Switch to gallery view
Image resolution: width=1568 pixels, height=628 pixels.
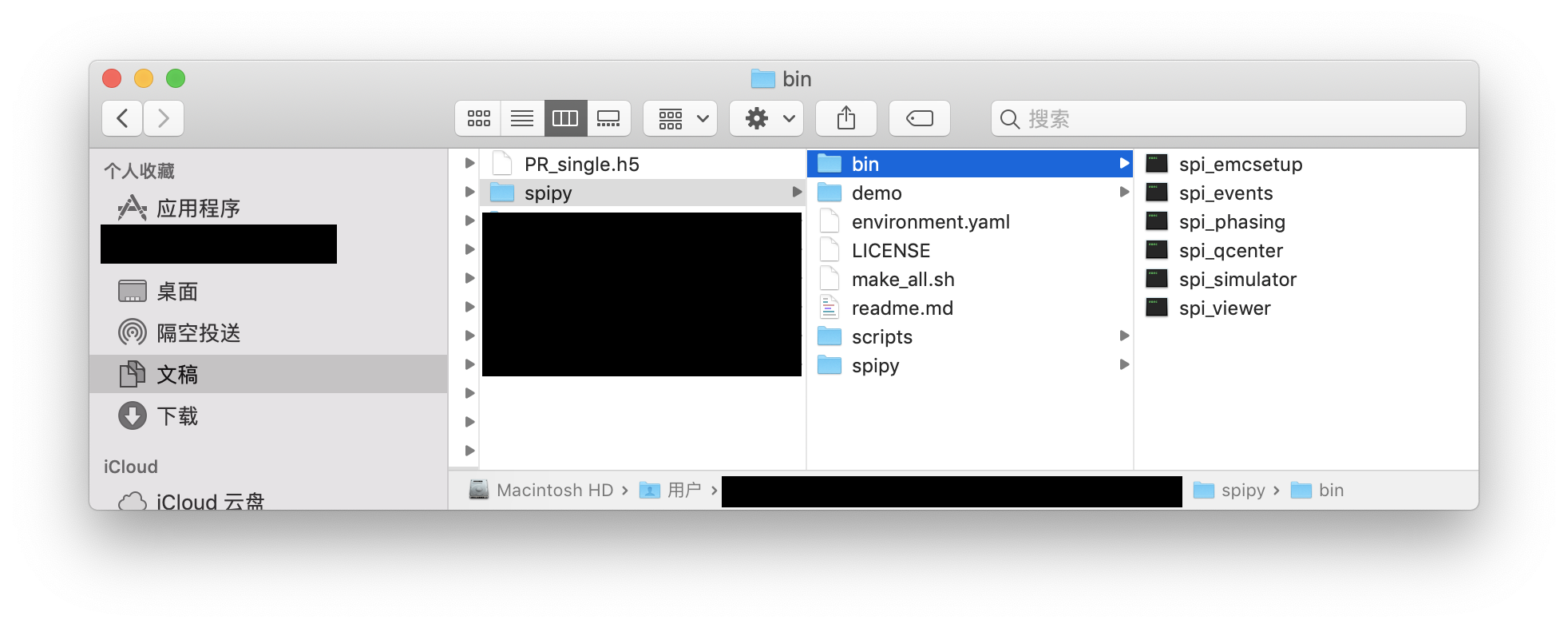608,118
